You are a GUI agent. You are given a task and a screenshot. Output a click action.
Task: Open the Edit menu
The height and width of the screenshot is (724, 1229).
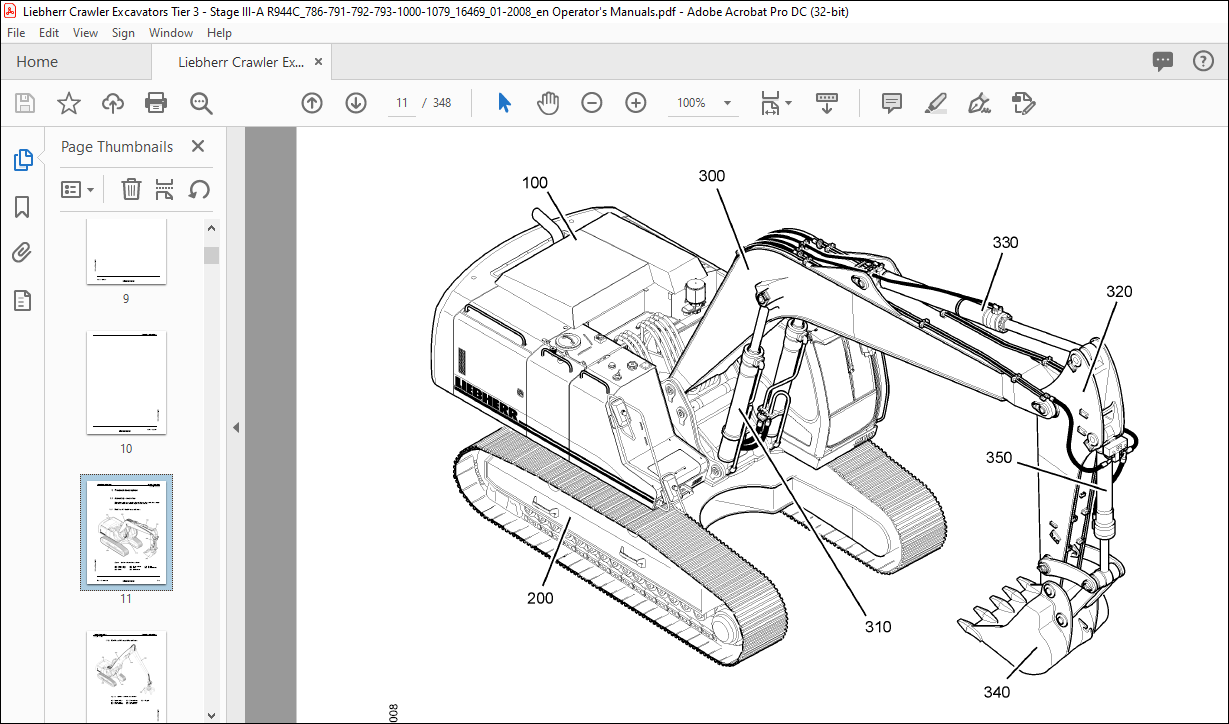point(49,33)
